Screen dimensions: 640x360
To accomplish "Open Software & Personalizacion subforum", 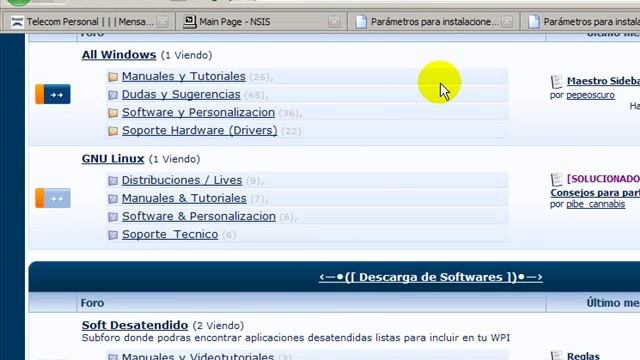I will 199,216.
